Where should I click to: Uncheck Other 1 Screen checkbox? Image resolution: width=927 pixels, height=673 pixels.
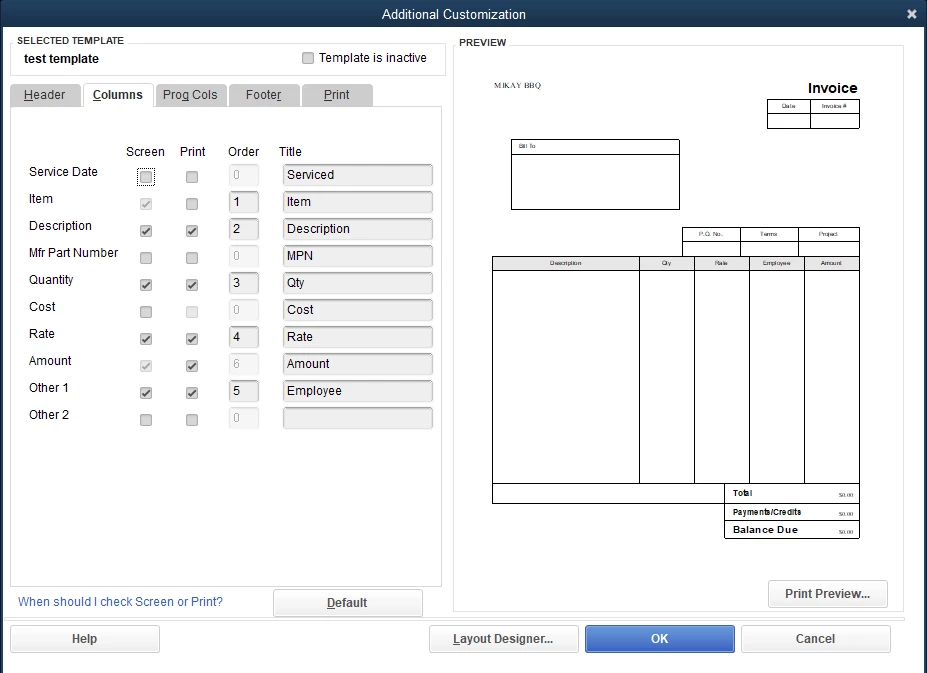(146, 393)
